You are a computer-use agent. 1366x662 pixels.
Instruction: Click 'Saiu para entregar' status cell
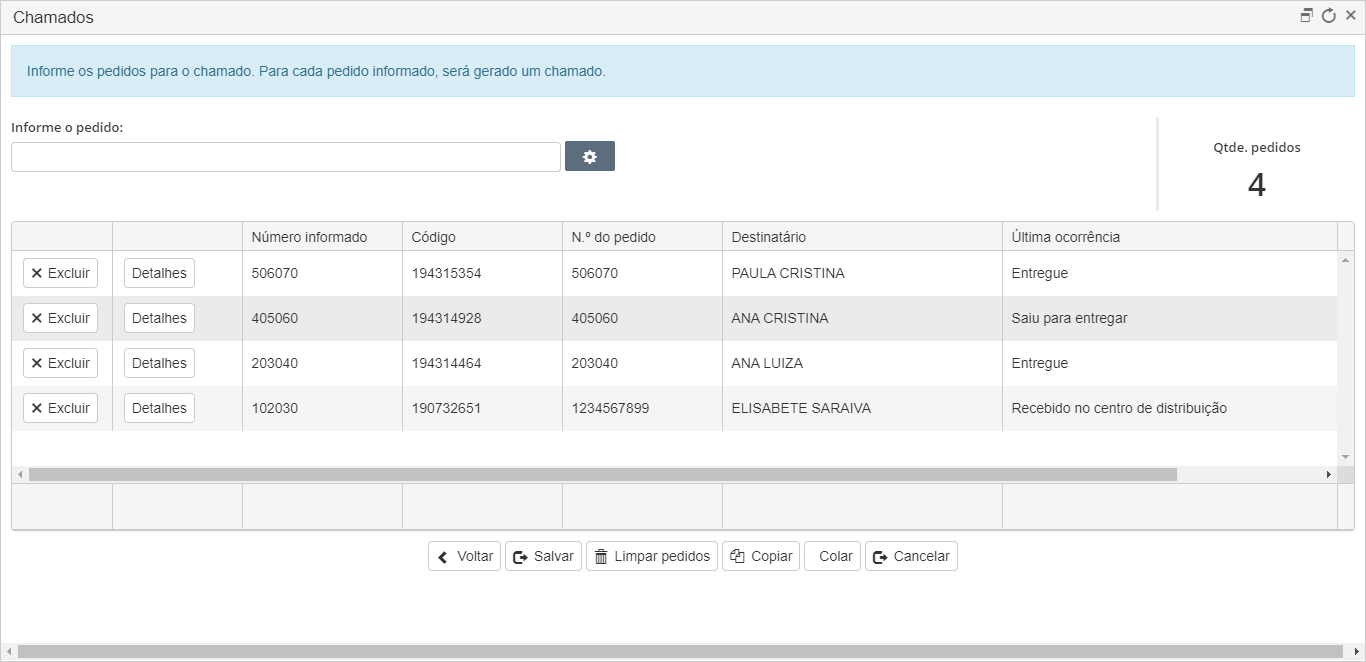(x=1170, y=318)
